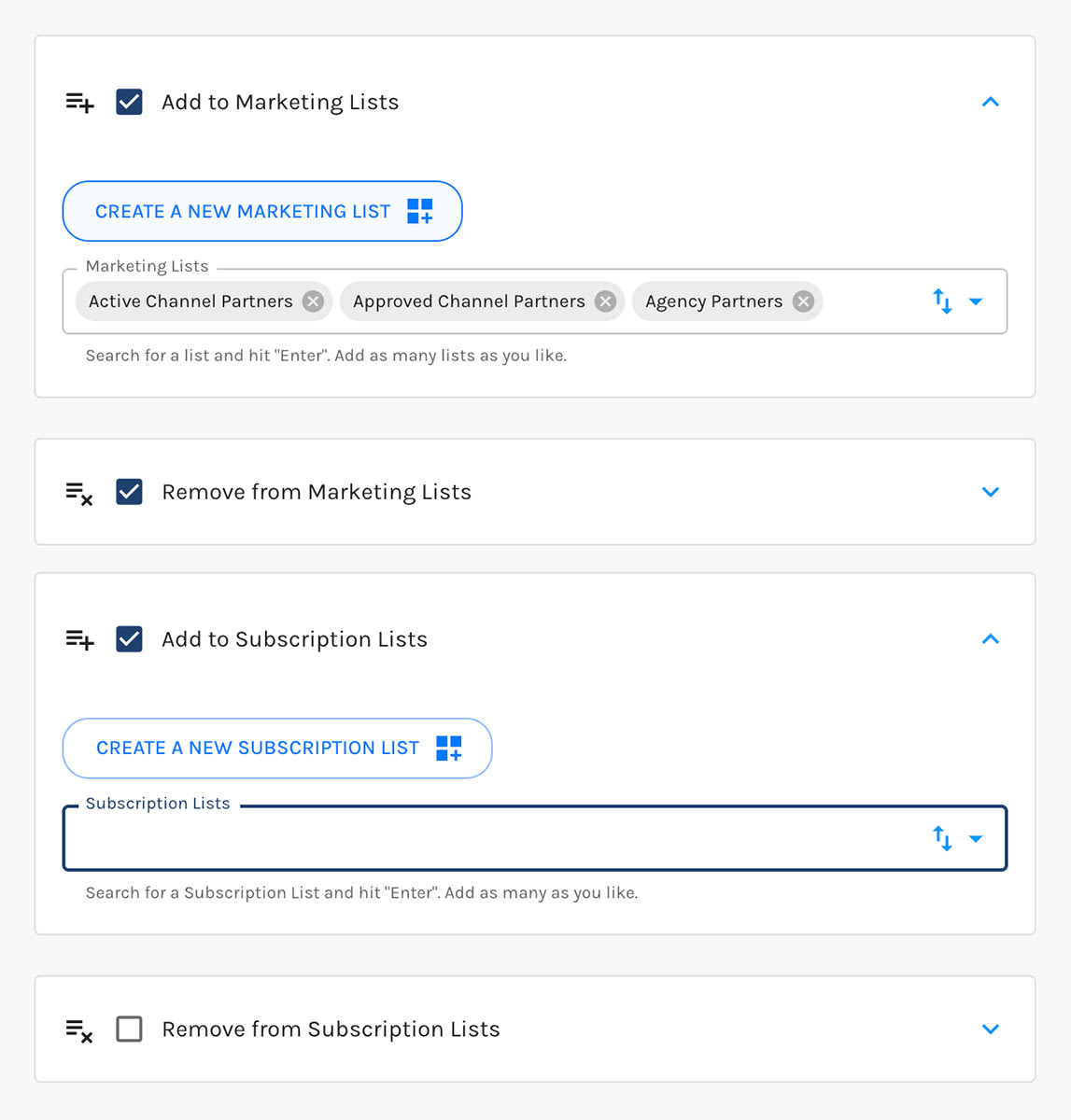
Task: Remove the Agency Partners chip
Action: 802,301
